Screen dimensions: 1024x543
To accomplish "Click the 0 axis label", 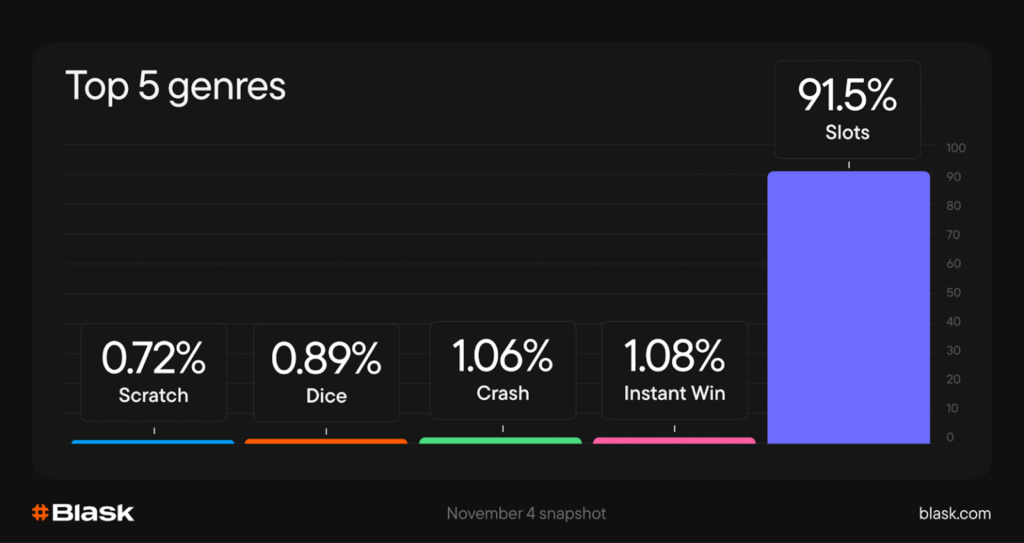I will coord(950,437).
